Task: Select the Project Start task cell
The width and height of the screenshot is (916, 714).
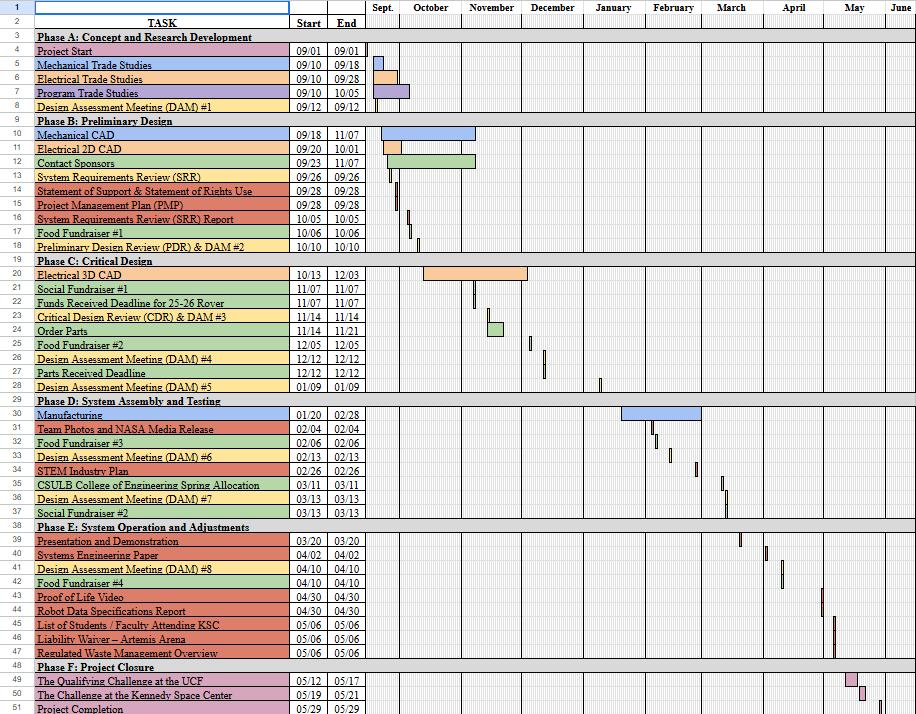Action: click(x=160, y=51)
